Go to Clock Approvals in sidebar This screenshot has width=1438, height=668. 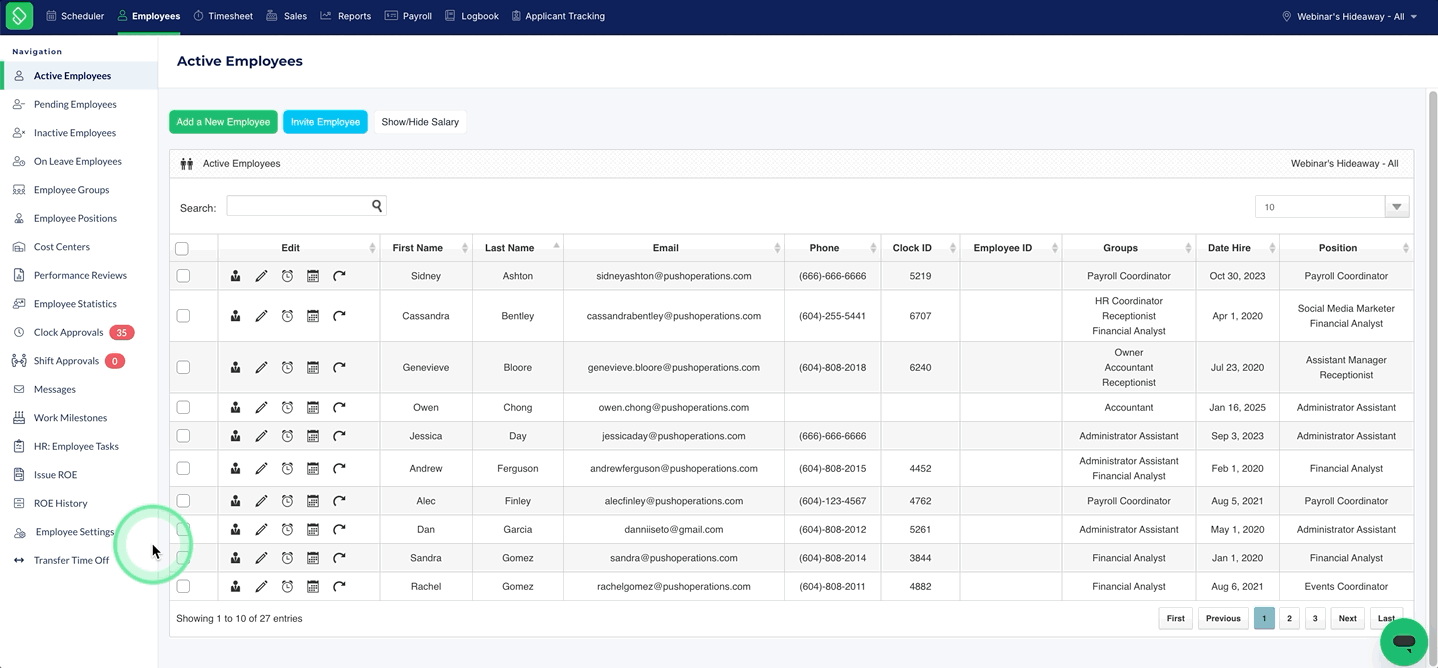68,333
